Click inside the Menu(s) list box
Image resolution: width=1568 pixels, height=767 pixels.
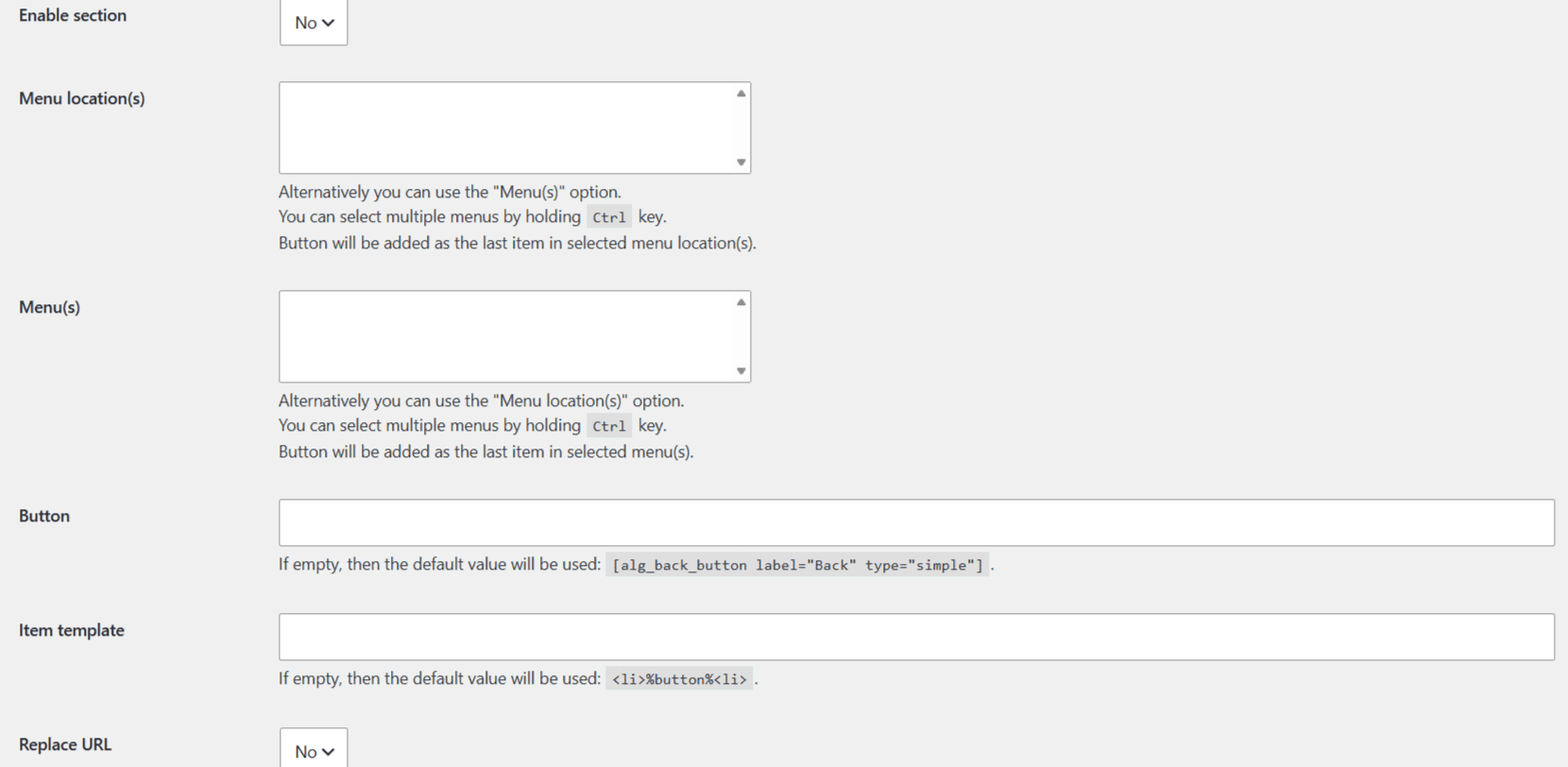(515, 336)
